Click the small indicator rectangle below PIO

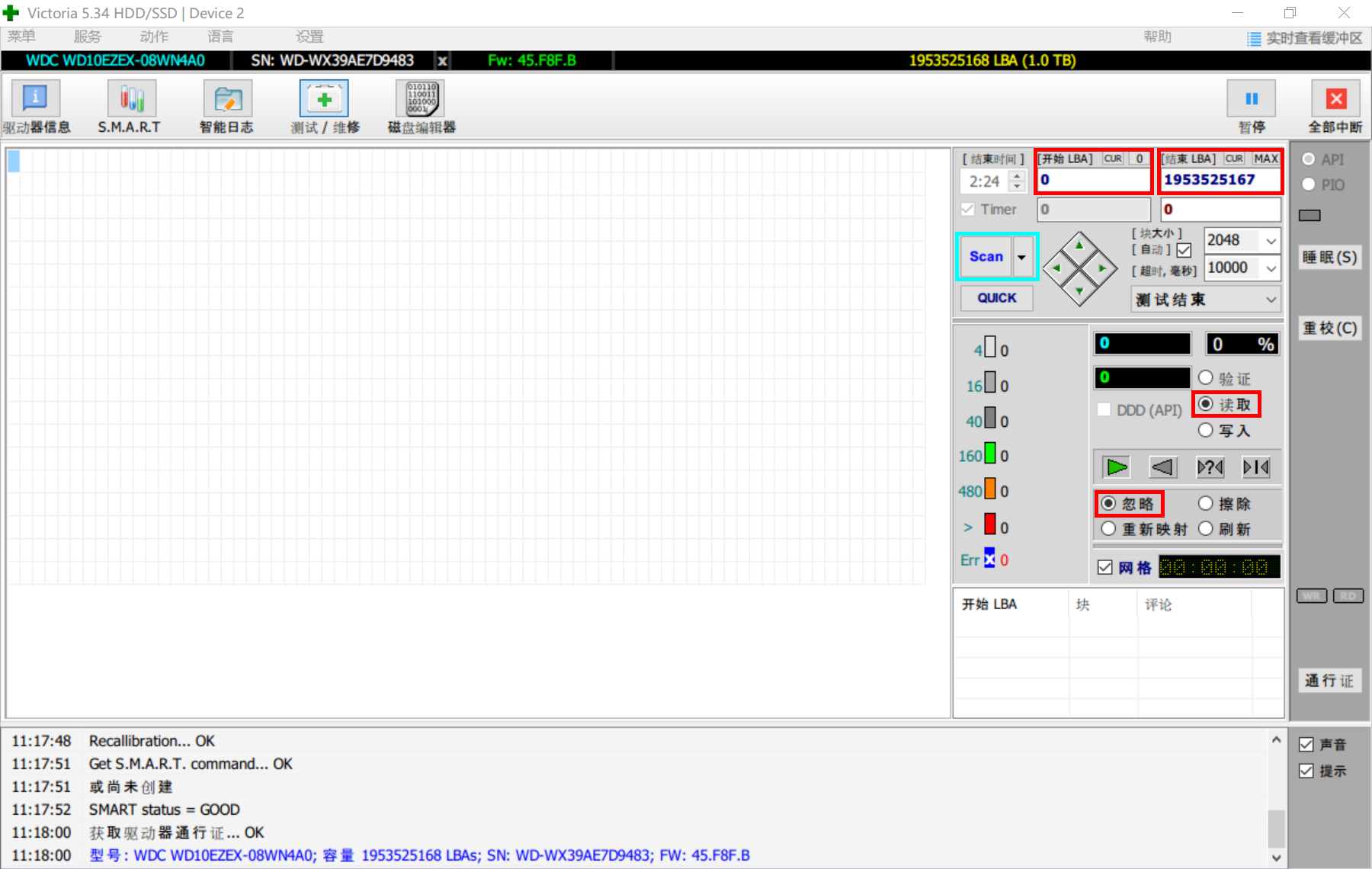point(1309,216)
